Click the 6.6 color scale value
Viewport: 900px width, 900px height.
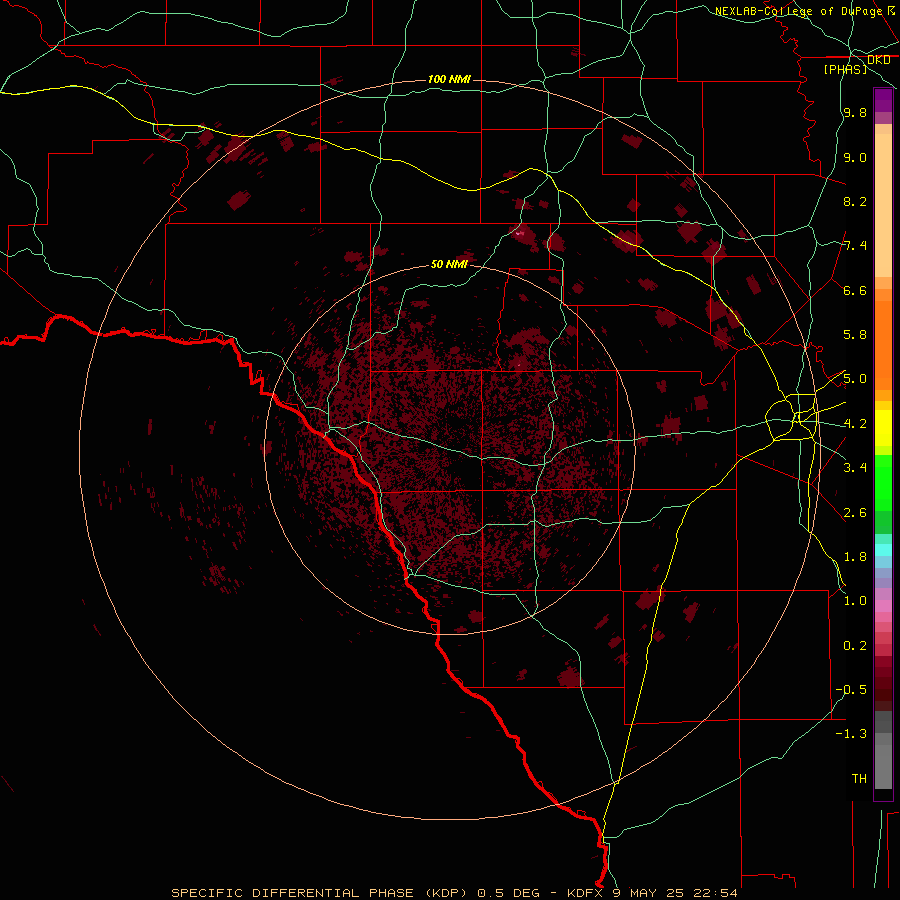pyautogui.click(x=855, y=290)
